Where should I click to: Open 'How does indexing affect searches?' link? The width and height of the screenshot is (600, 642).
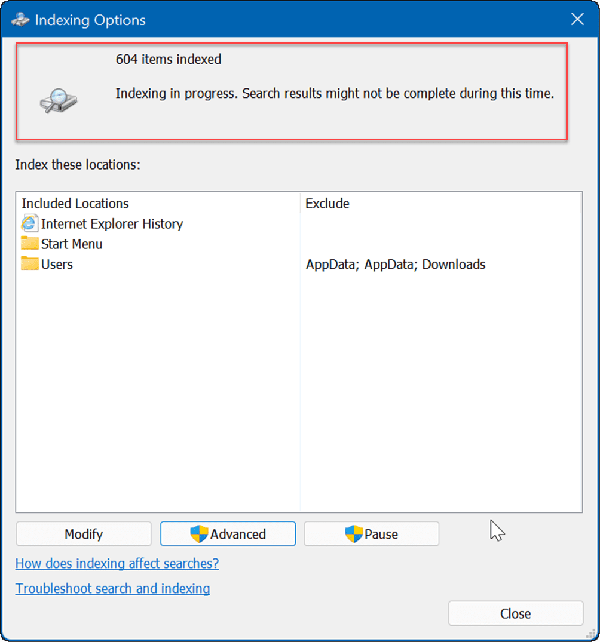pos(117,563)
